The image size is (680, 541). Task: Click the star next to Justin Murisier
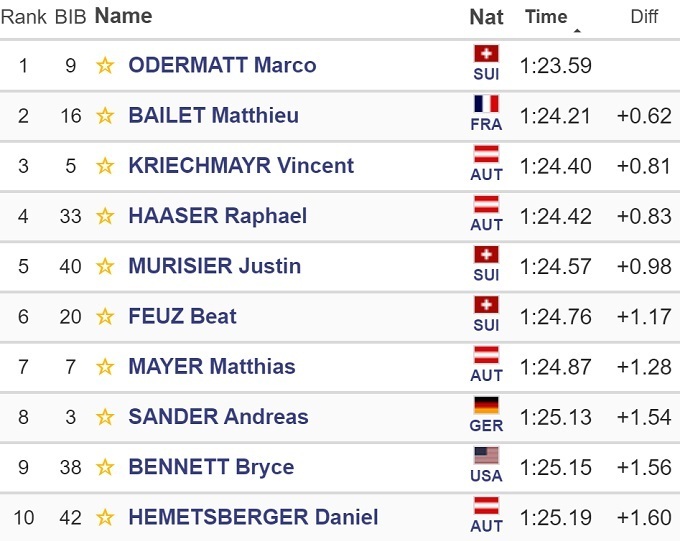[x=105, y=267]
